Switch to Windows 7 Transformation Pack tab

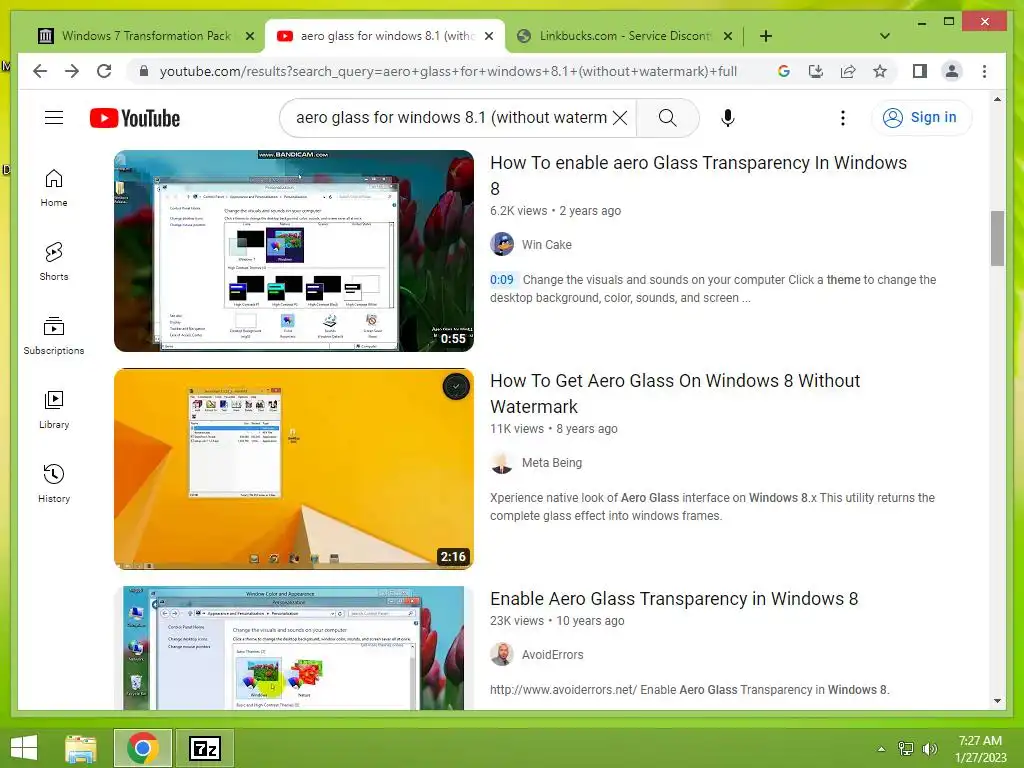click(x=145, y=36)
